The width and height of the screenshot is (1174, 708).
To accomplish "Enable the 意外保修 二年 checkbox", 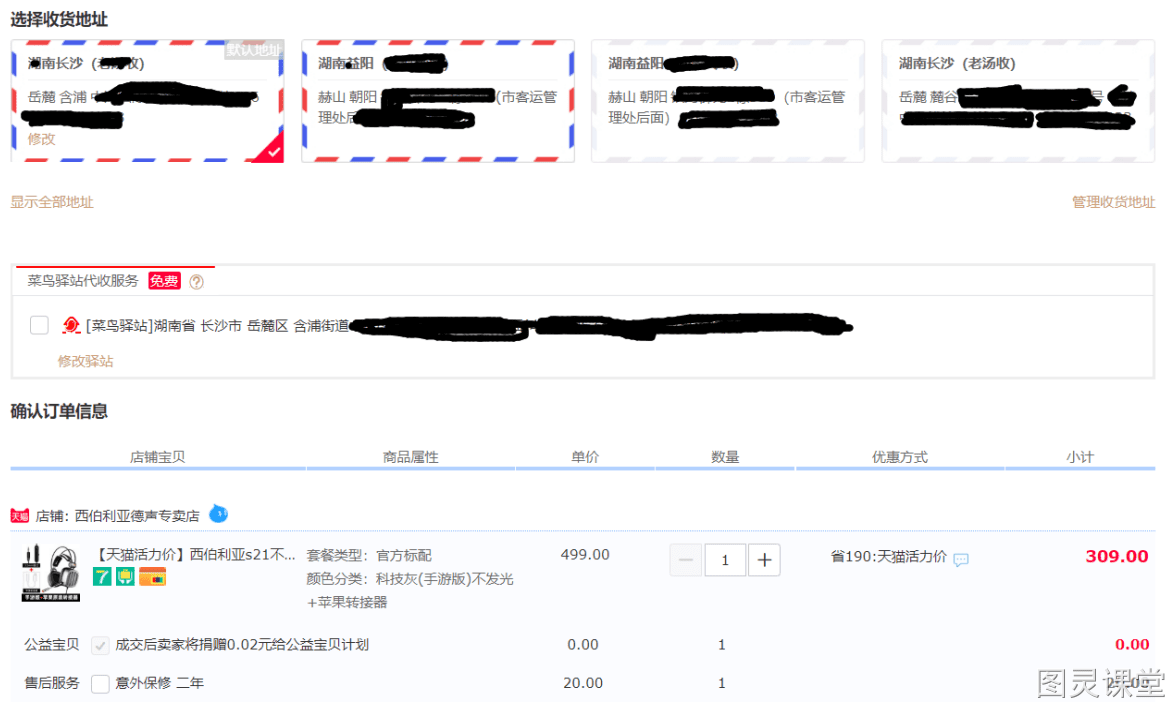I will point(100,683).
